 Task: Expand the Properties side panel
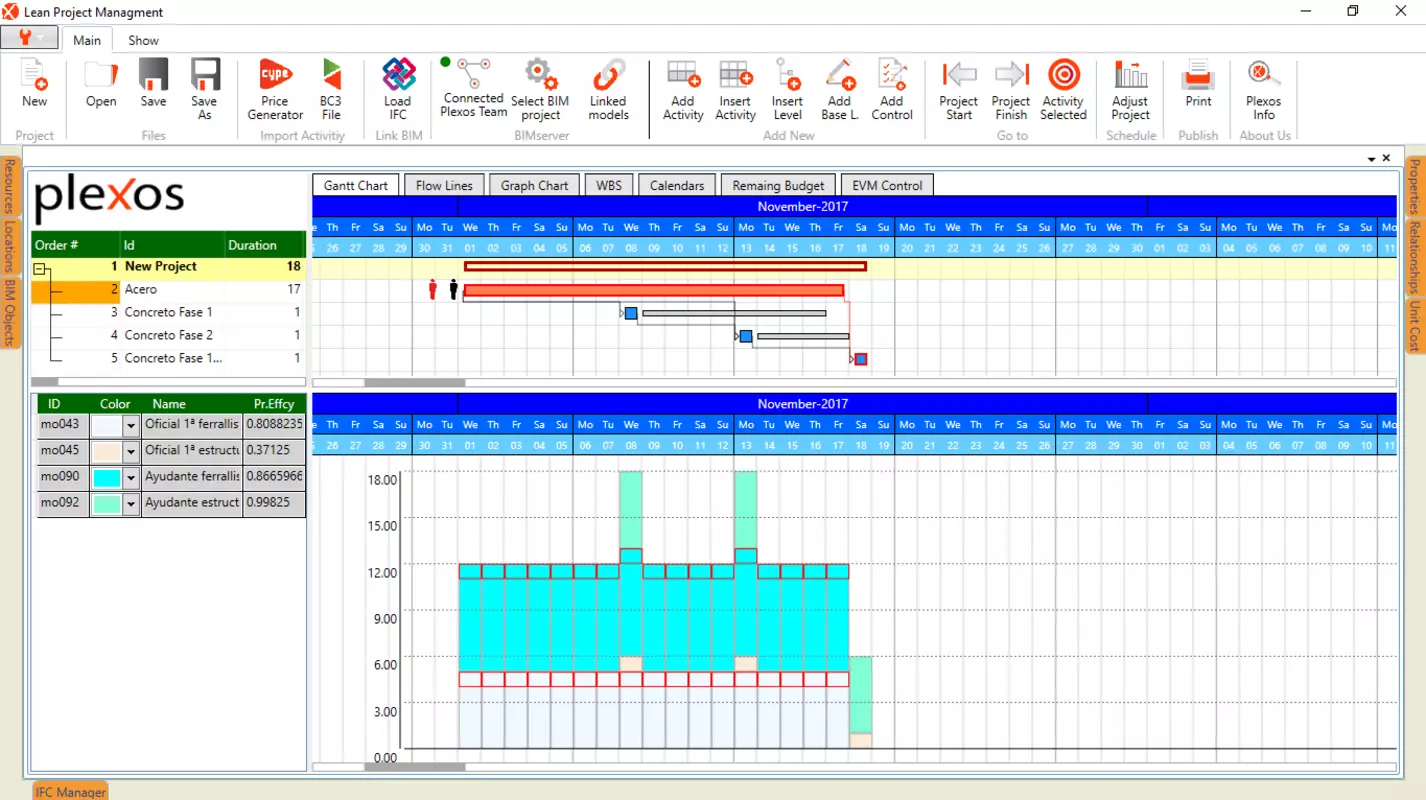coord(1415,187)
